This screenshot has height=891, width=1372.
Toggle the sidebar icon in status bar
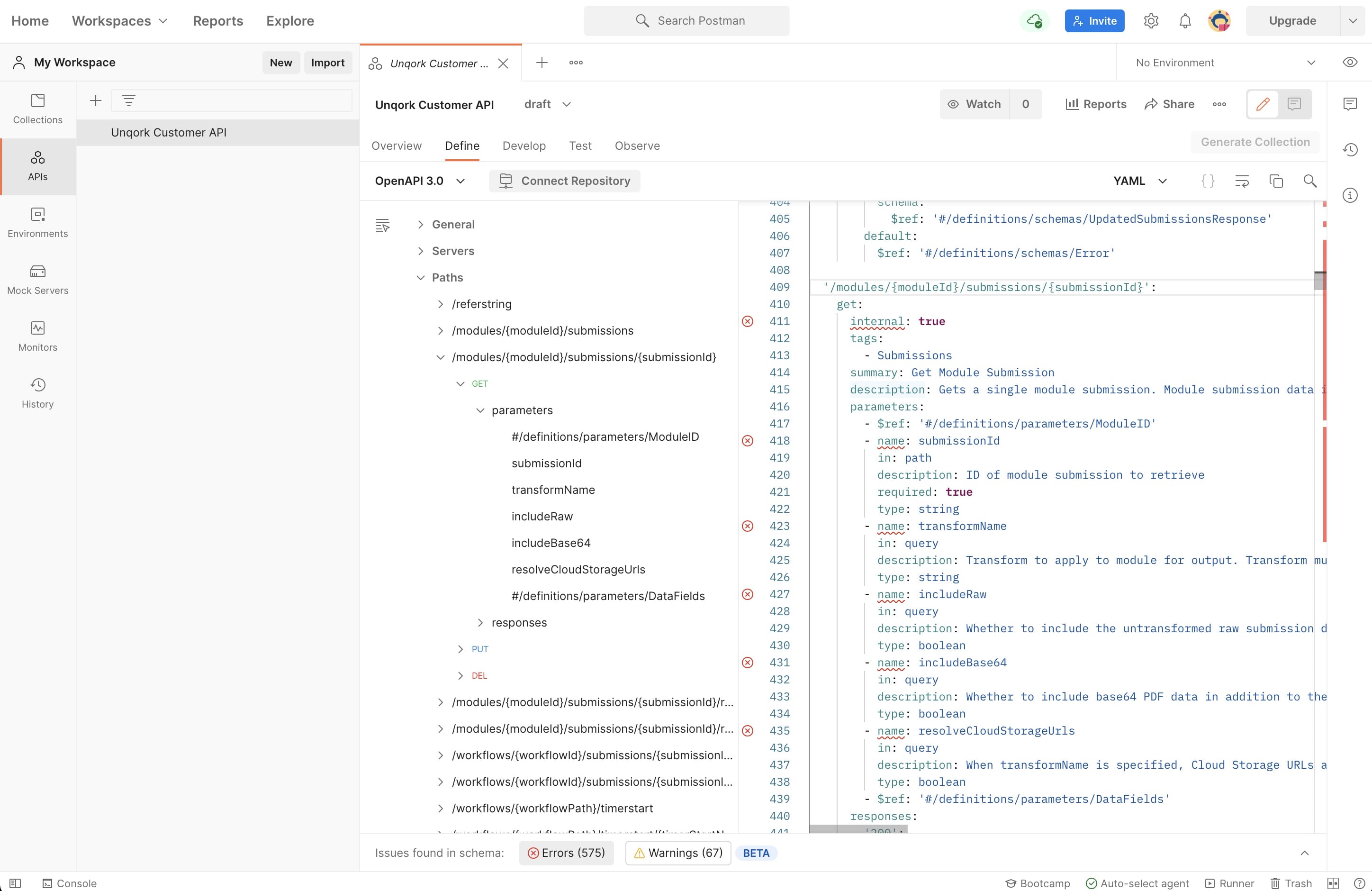[15, 883]
